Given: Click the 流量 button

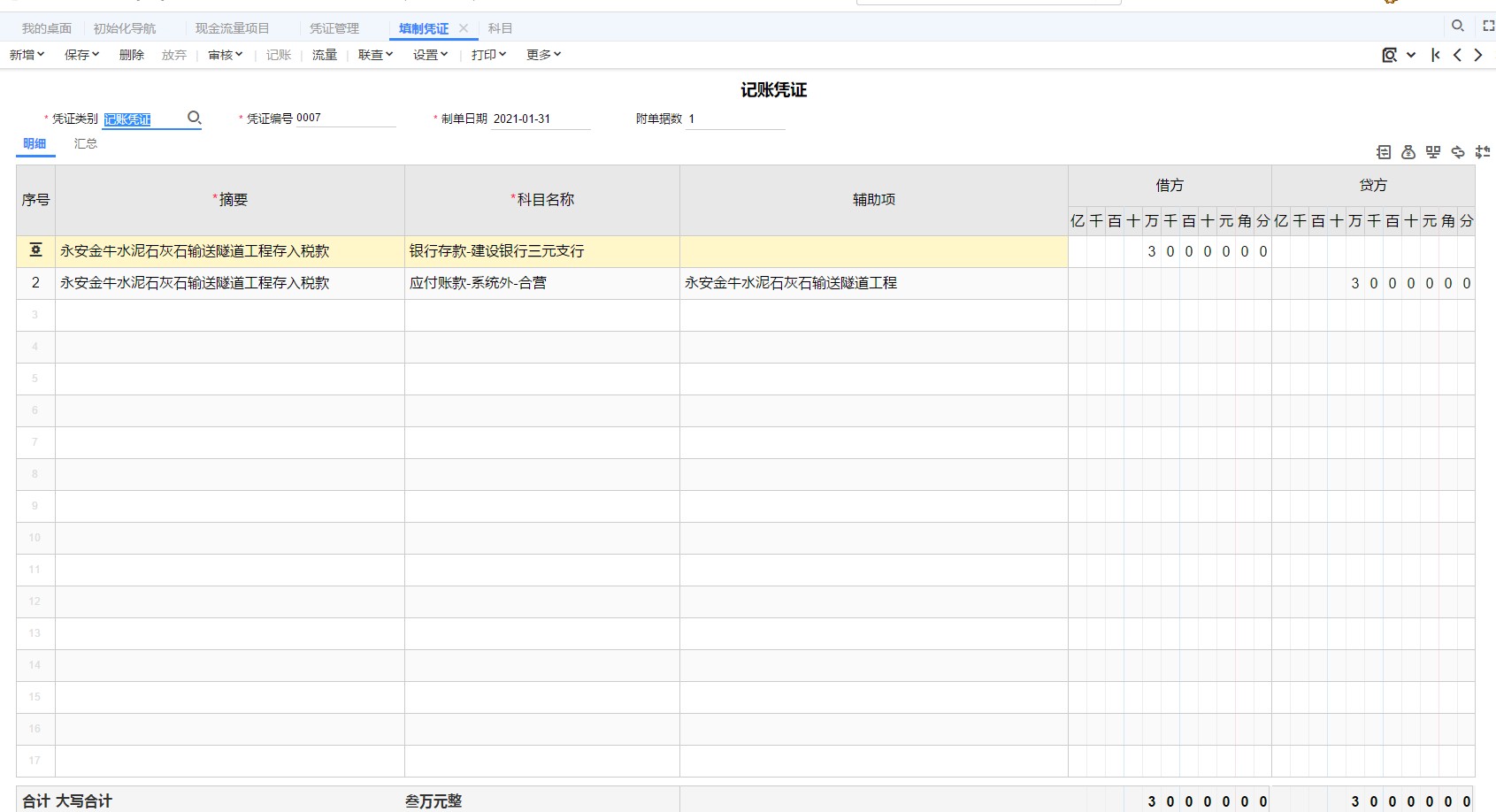Looking at the screenshot, I should click(x=325, y=55).
